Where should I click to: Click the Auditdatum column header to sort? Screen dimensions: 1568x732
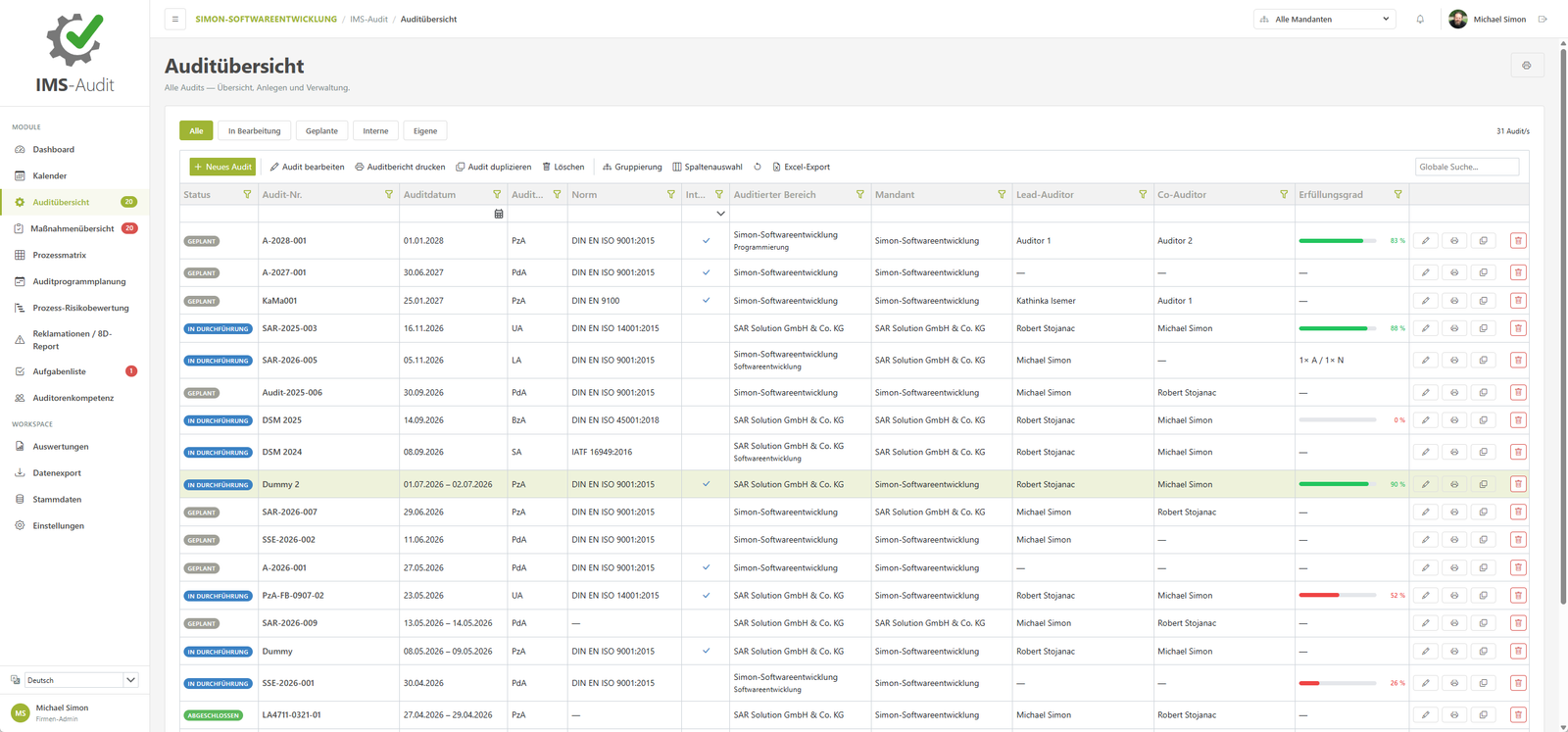pyautogui.click(x=429, y=195)
